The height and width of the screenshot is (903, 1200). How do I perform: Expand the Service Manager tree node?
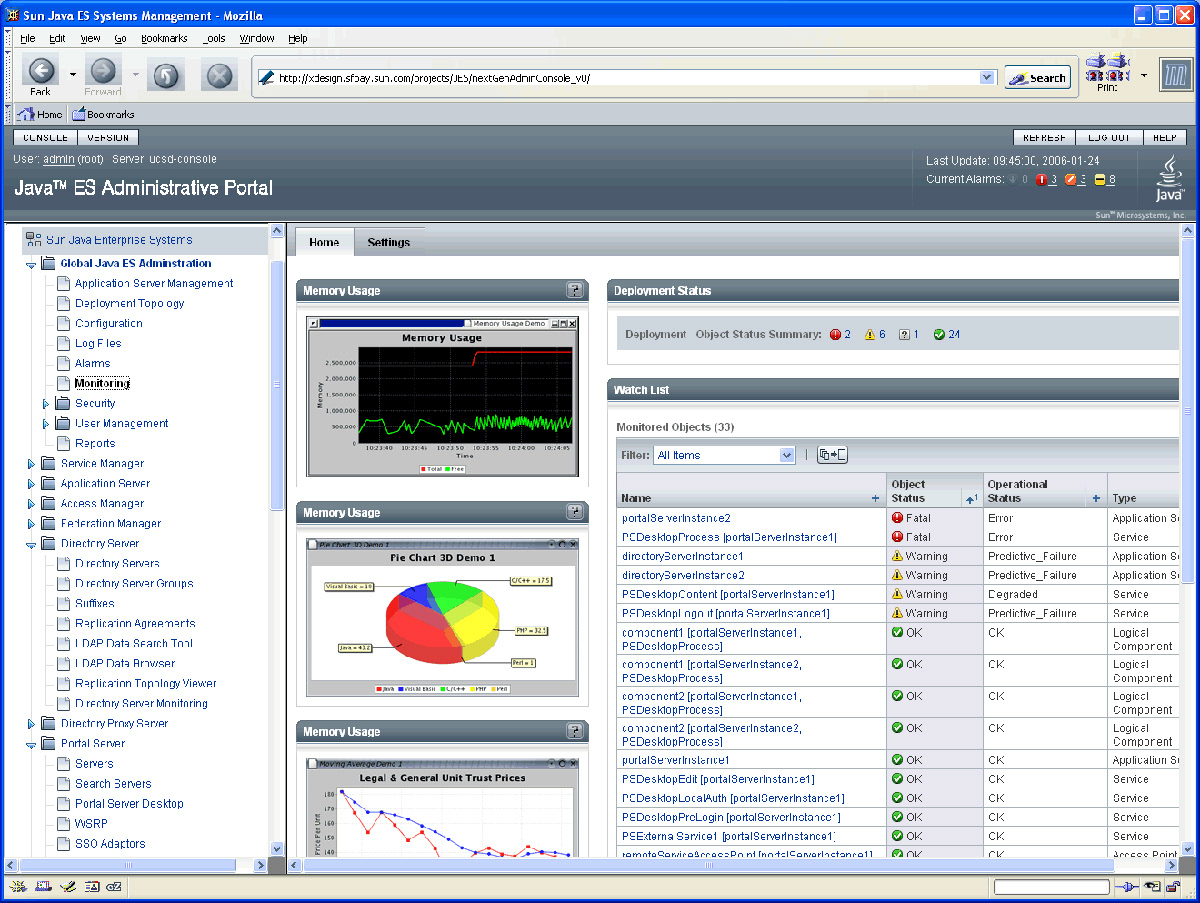[x=32, y=464]
